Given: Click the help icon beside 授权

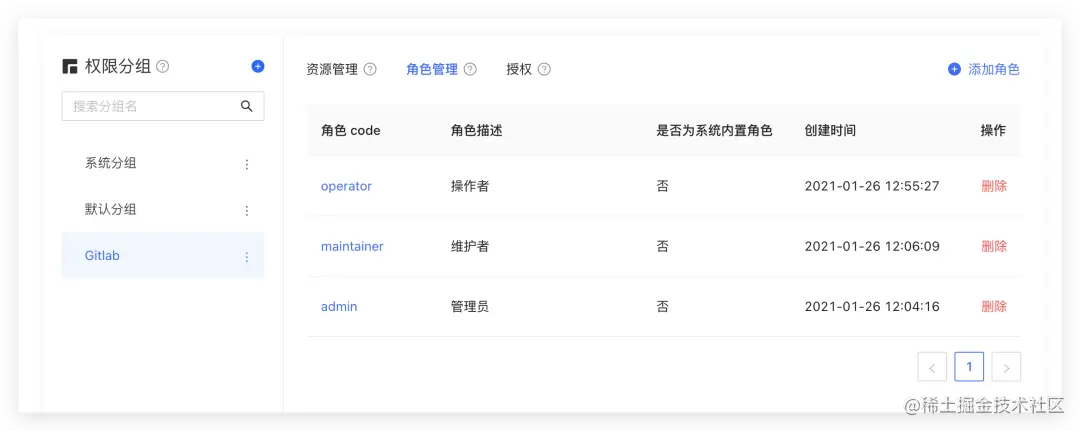Looking at the screenshot, I should click(544, 70).
